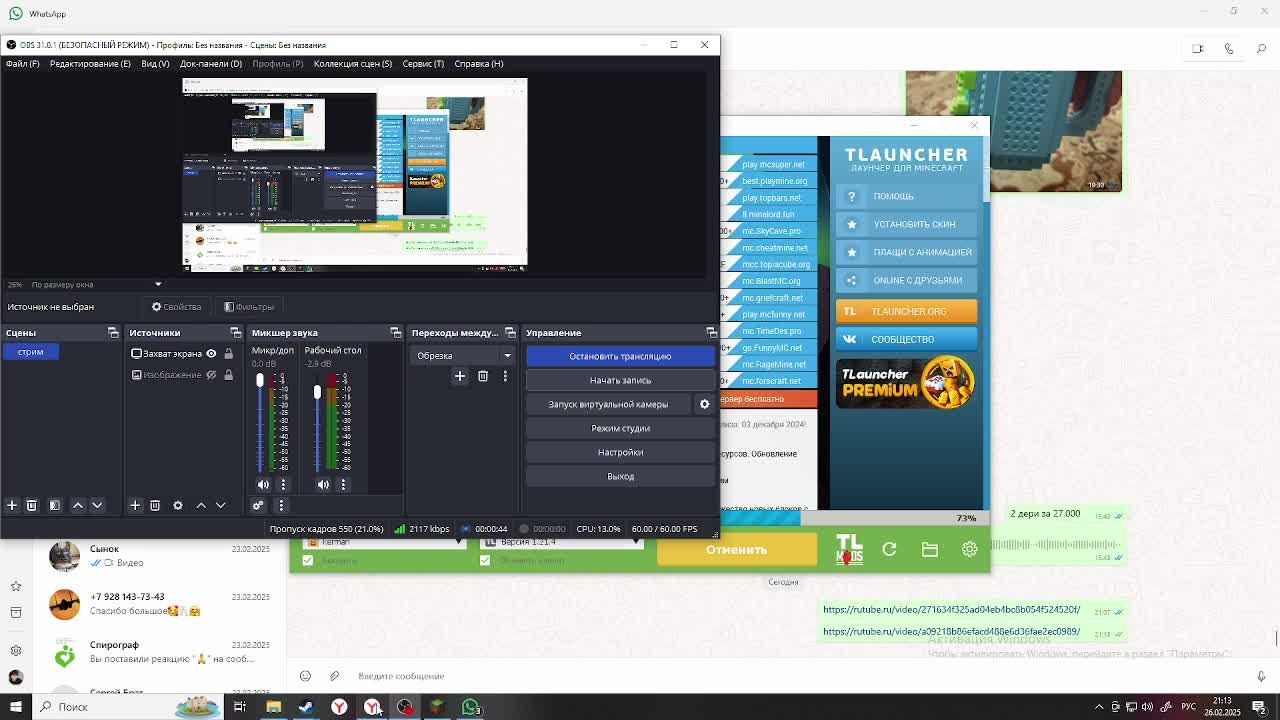Open Док-панели menu in OBS
Image resolution: width=1280 pixels, height=720 pixels.
coord(211,64)
